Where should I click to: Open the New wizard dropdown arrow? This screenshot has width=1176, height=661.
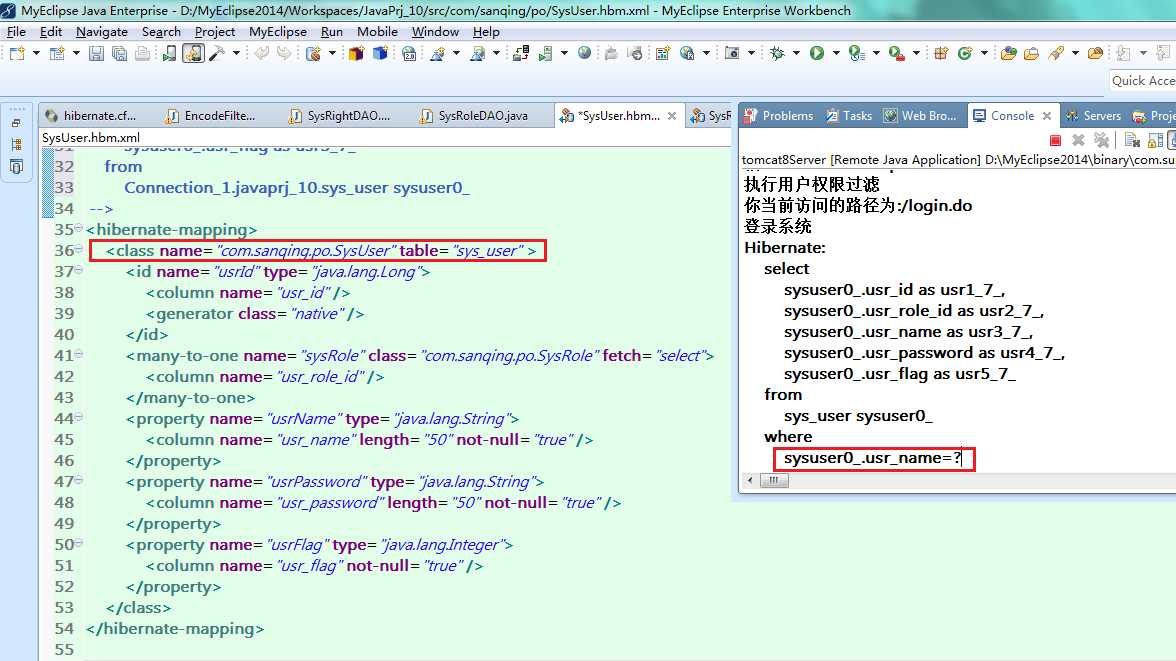click(x=35, y=53)
